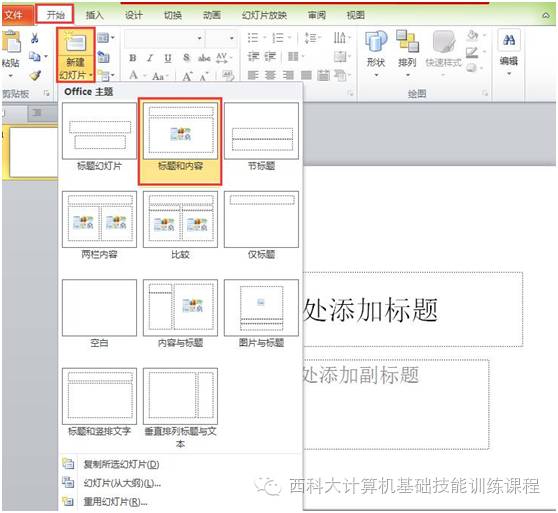Open the 动画 ribbon tab
Image resolution: width=558 pixels, height=513 pixels.
(212, 15)
